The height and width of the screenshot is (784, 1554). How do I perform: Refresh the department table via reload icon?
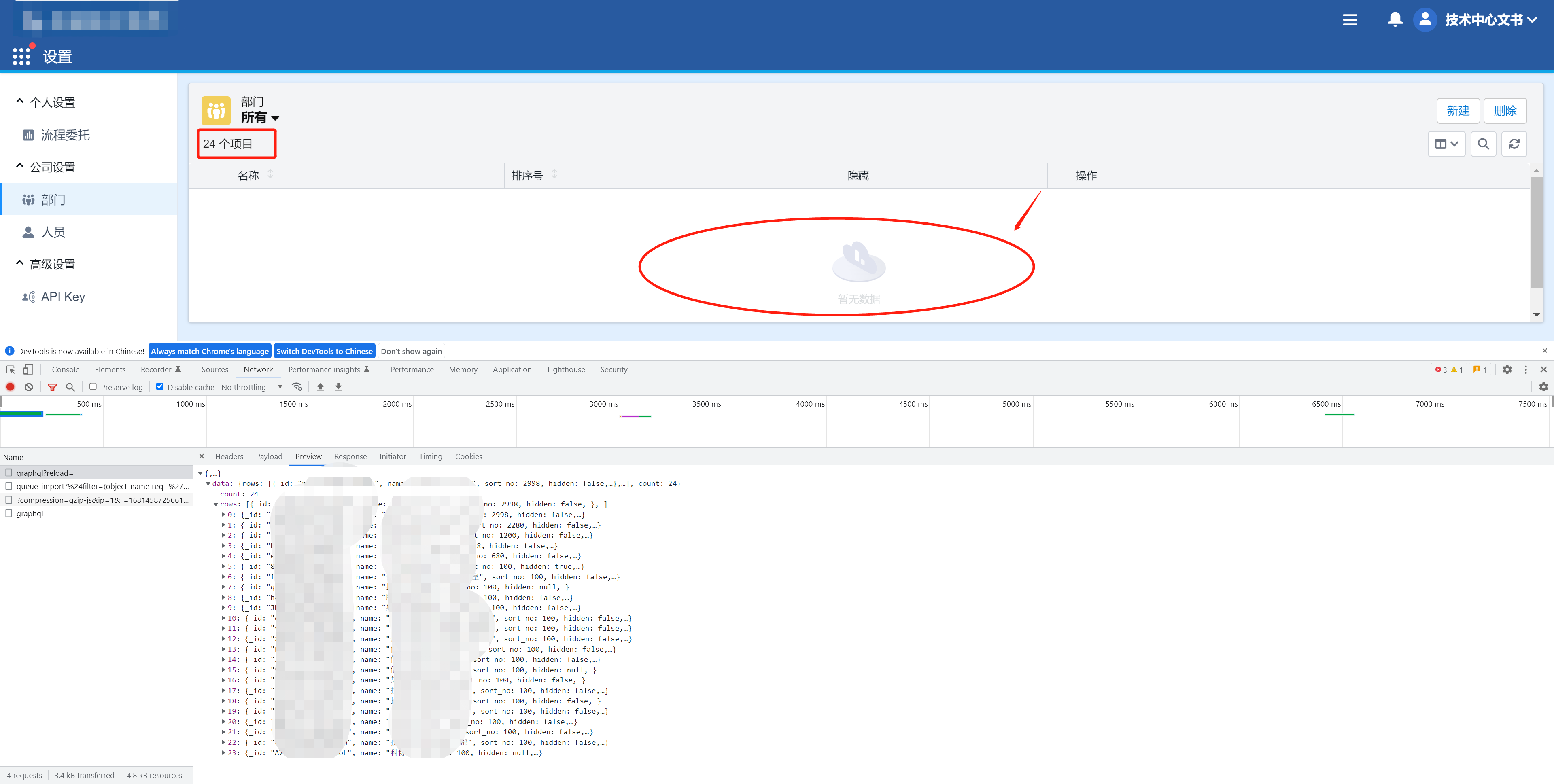1514,144
